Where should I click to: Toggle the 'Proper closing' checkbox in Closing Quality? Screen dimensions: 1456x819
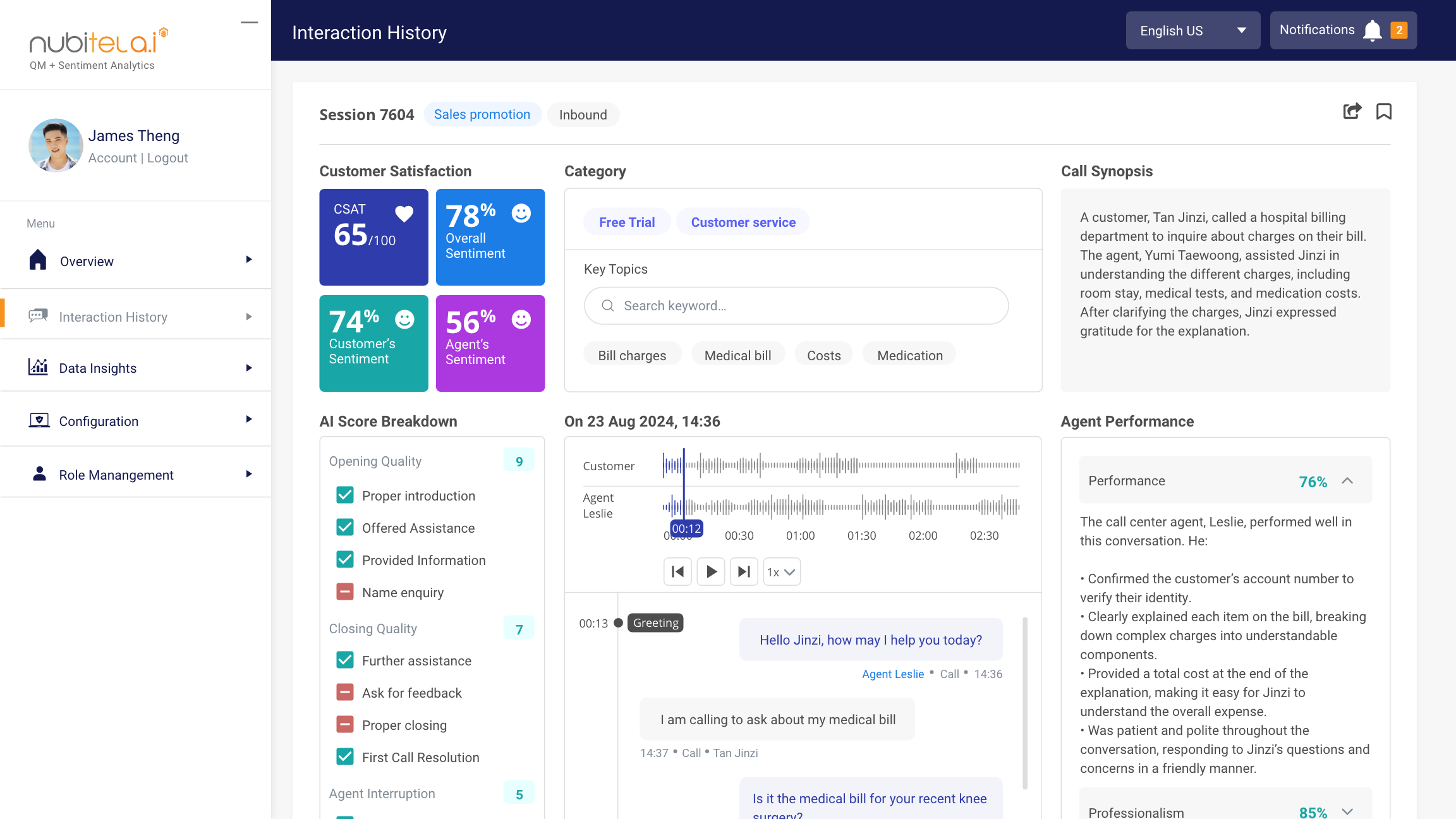point(344,725)
